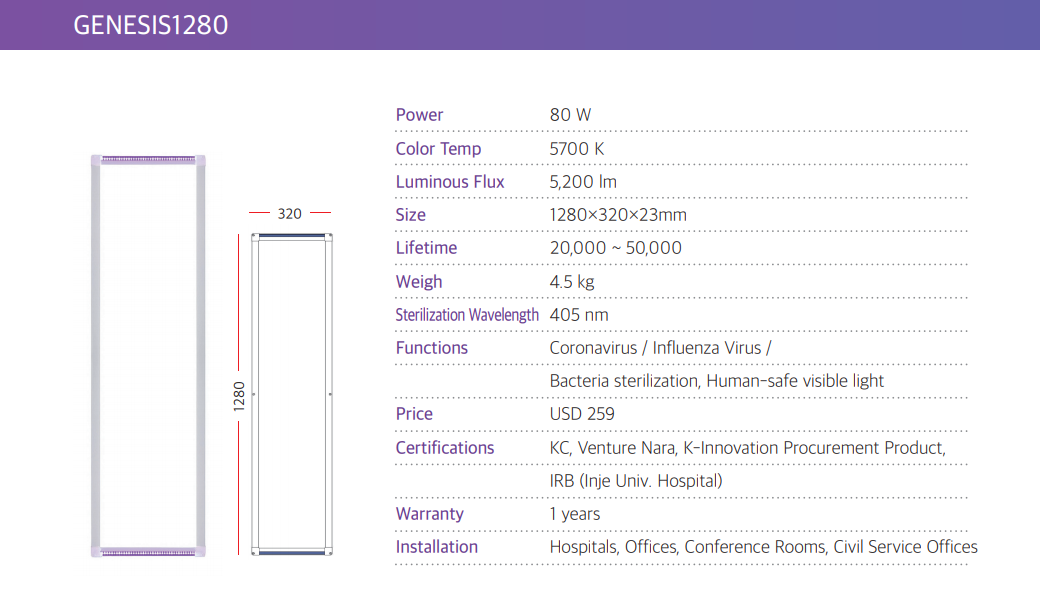Image resolution: width=1040 pixels, height=601 pixels.
Task: Select the Certifications row label
Action: [445, 448]
